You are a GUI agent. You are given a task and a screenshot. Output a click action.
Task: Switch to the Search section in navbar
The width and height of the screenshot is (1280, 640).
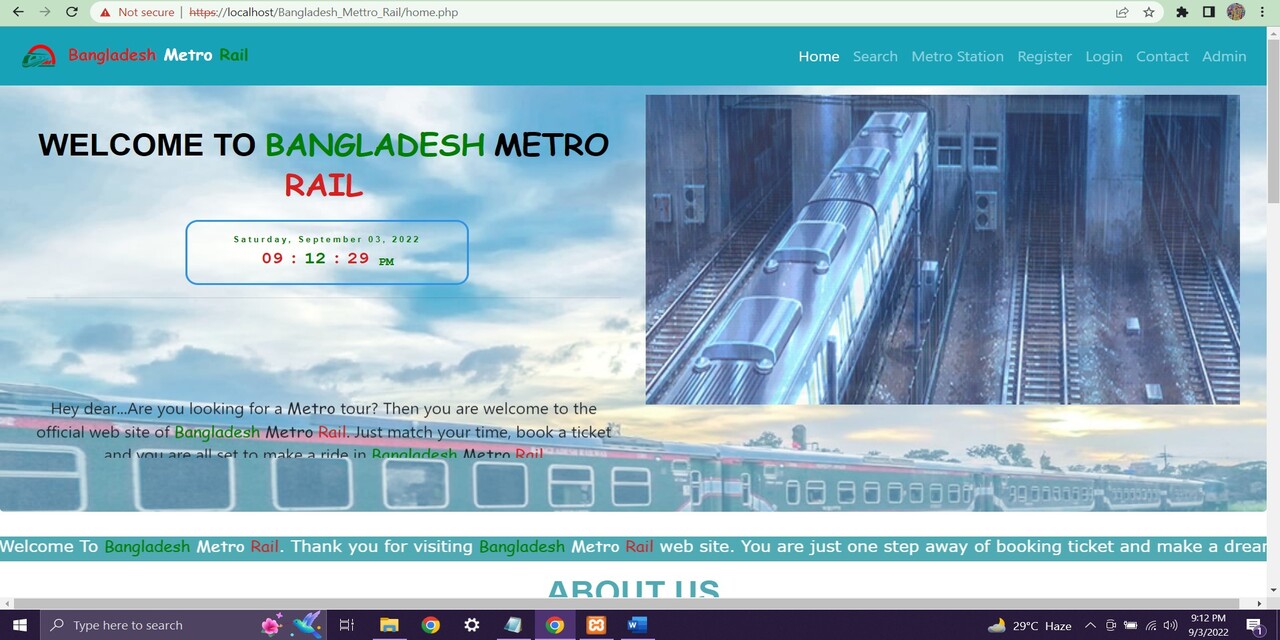875,56
